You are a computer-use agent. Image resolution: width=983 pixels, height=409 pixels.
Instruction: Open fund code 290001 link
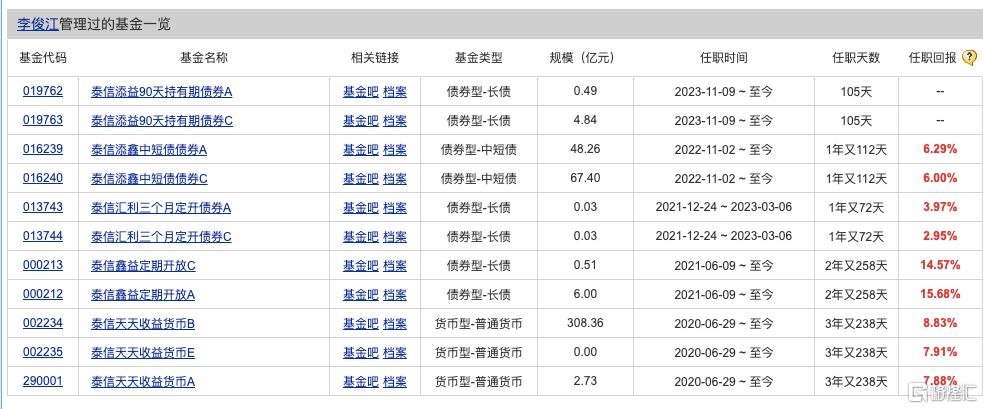43,381
